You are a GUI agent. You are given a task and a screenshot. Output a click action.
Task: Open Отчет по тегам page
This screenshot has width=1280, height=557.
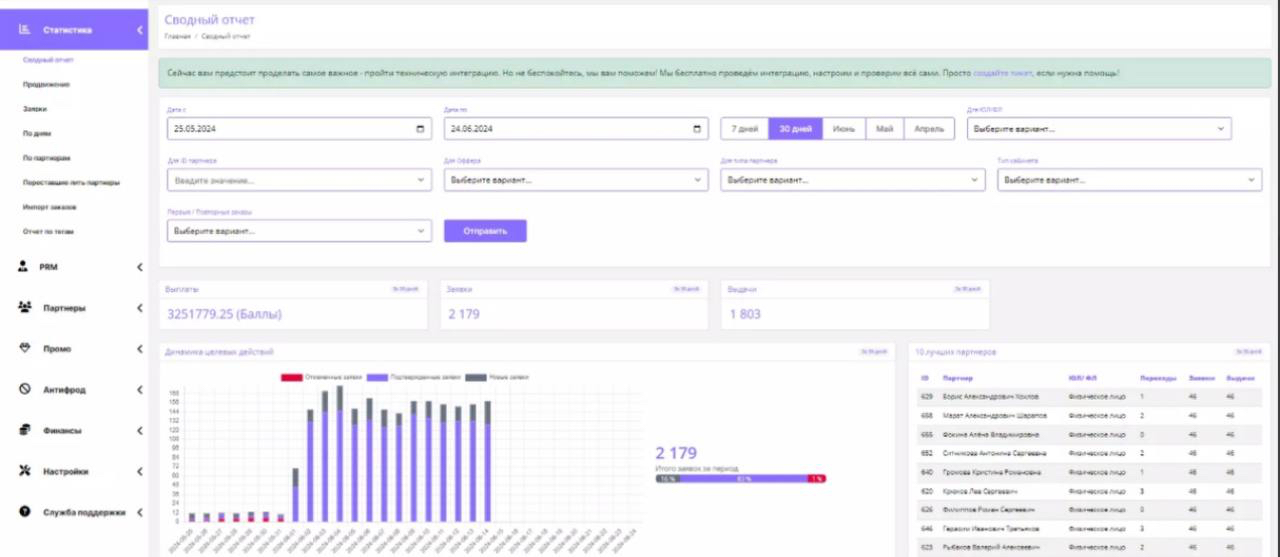pos(49,231)
